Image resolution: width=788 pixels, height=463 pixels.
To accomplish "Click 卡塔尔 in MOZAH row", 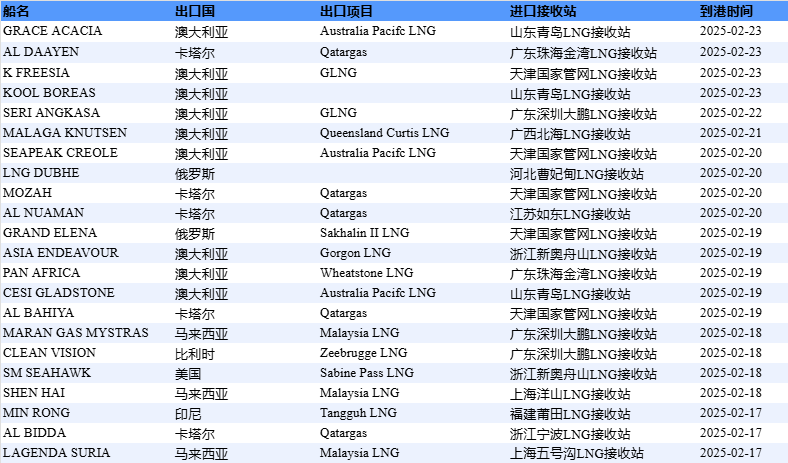I will [195, 195].
